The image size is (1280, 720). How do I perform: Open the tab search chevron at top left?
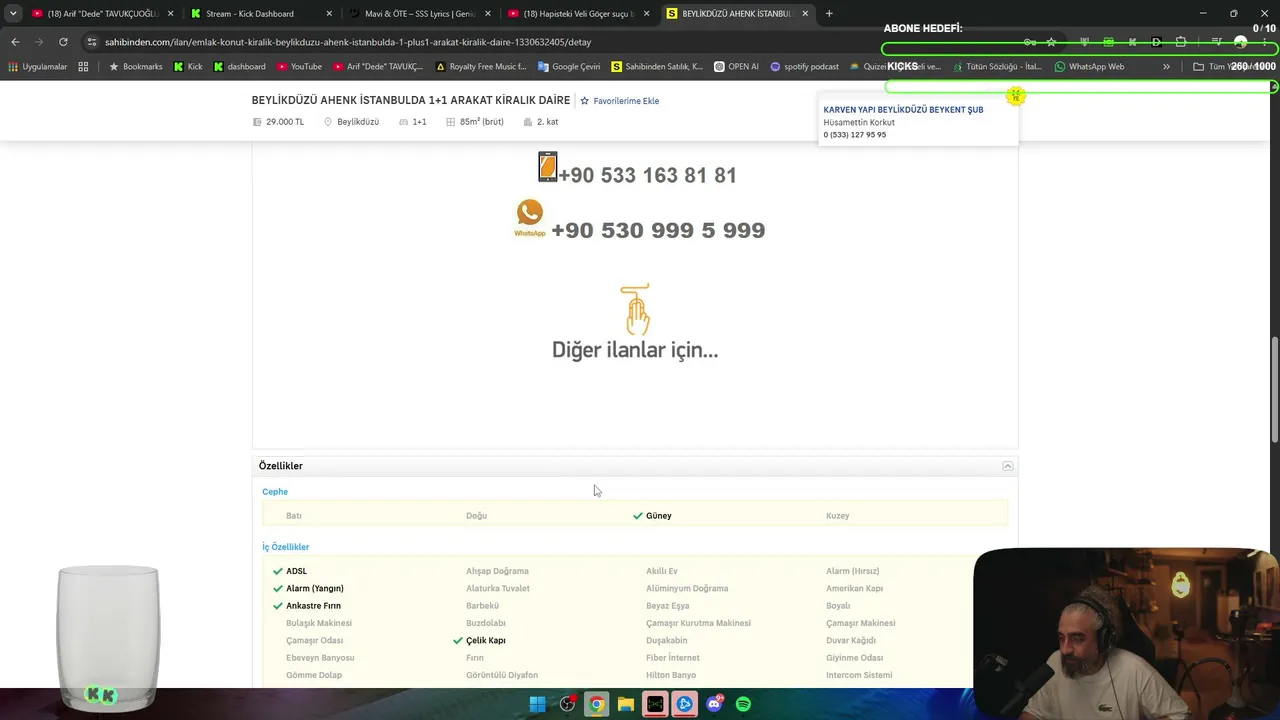(x=13, y=14)
